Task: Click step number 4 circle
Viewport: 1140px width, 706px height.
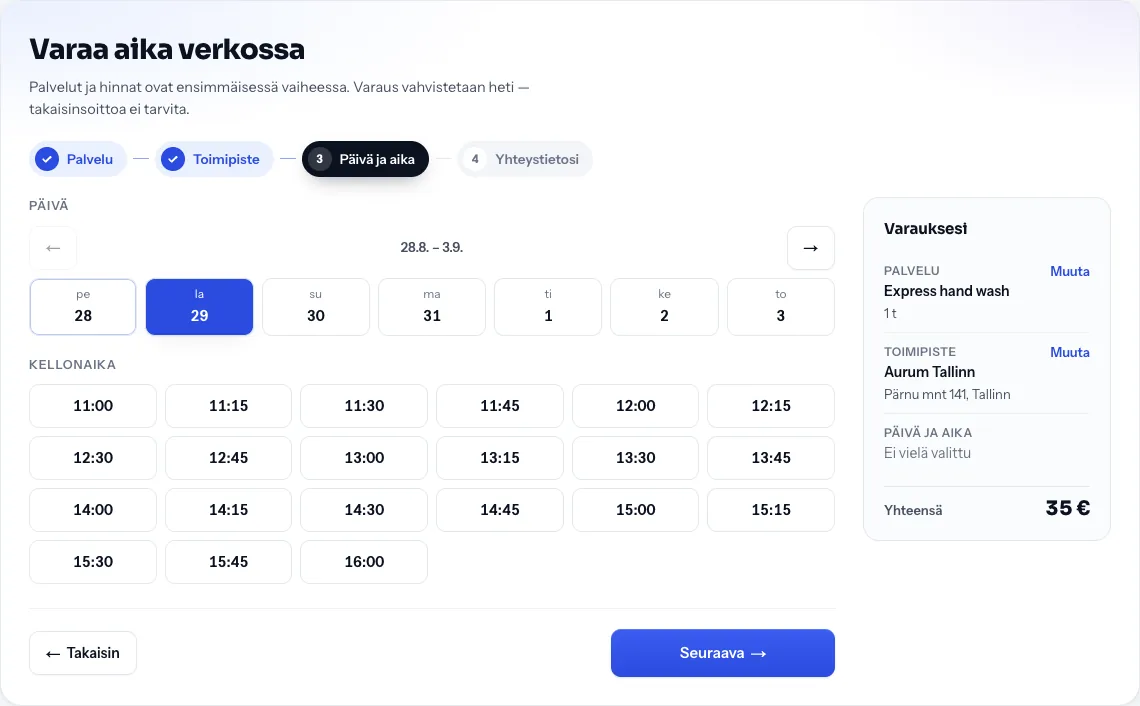Action: tap(475, 159)
